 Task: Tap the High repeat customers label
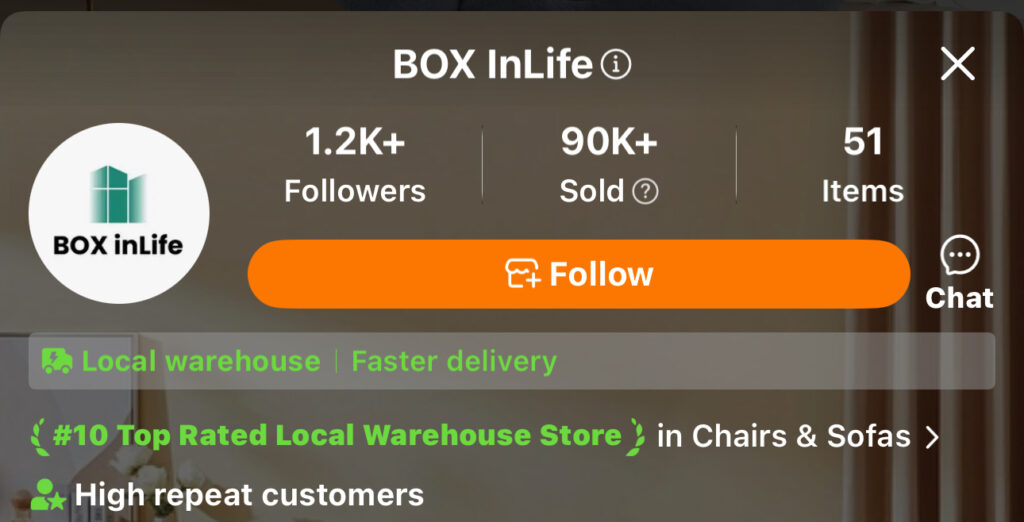249,496
